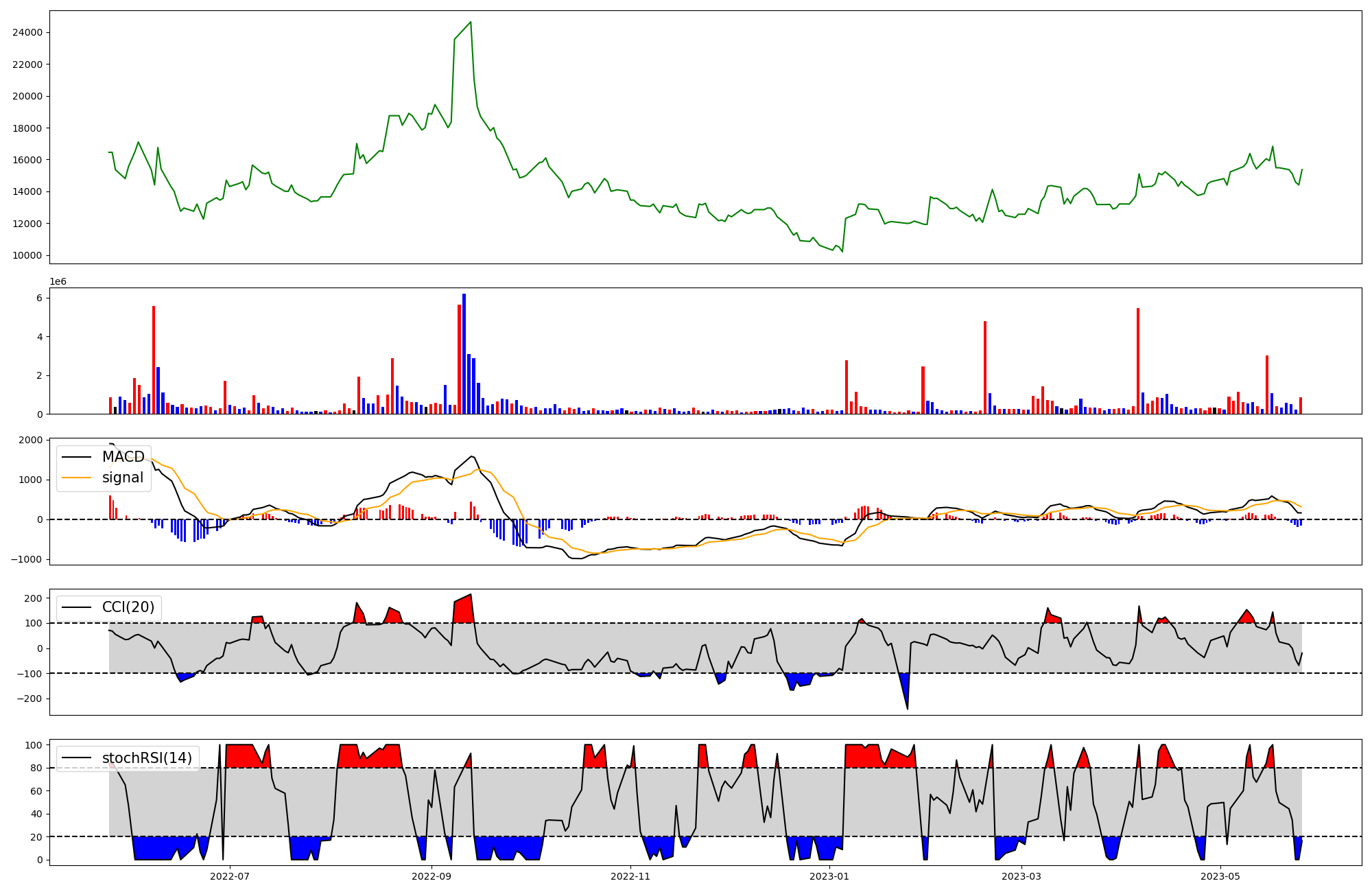Select the 2023-05 date axis label
Screen dimensions: 1372x892
[1220, 876]
